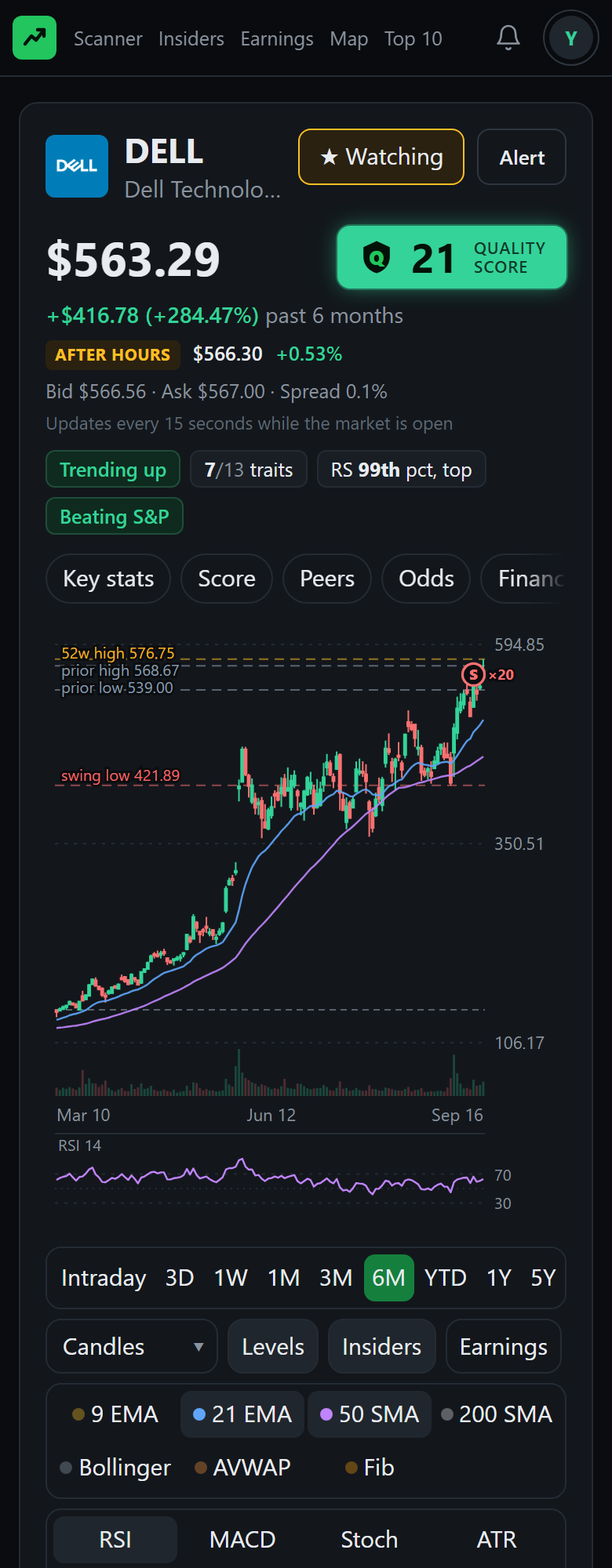Click the prior high 568.67 label
Image resolution: width=612 pixels, height=1568 pixels.
(120, 670)
